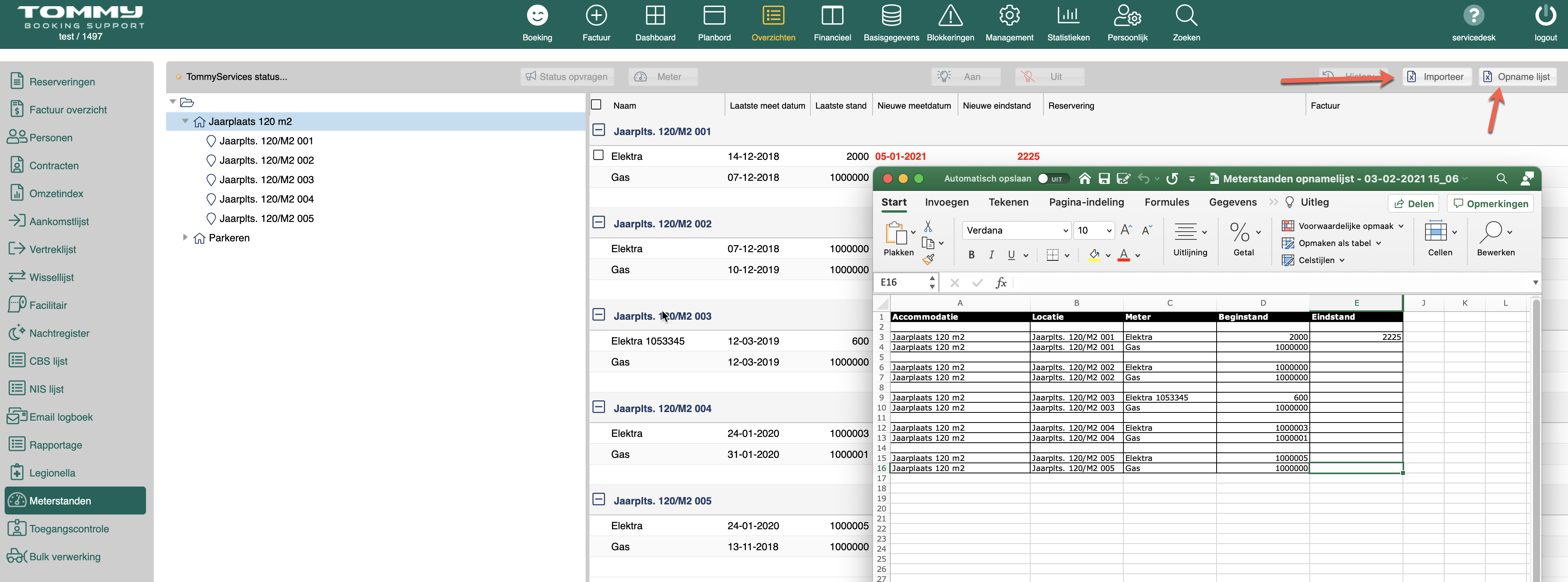Screen dimensions: 1568x582
Task: Open Meterstanden in sidebar
Action: (75, 501)
